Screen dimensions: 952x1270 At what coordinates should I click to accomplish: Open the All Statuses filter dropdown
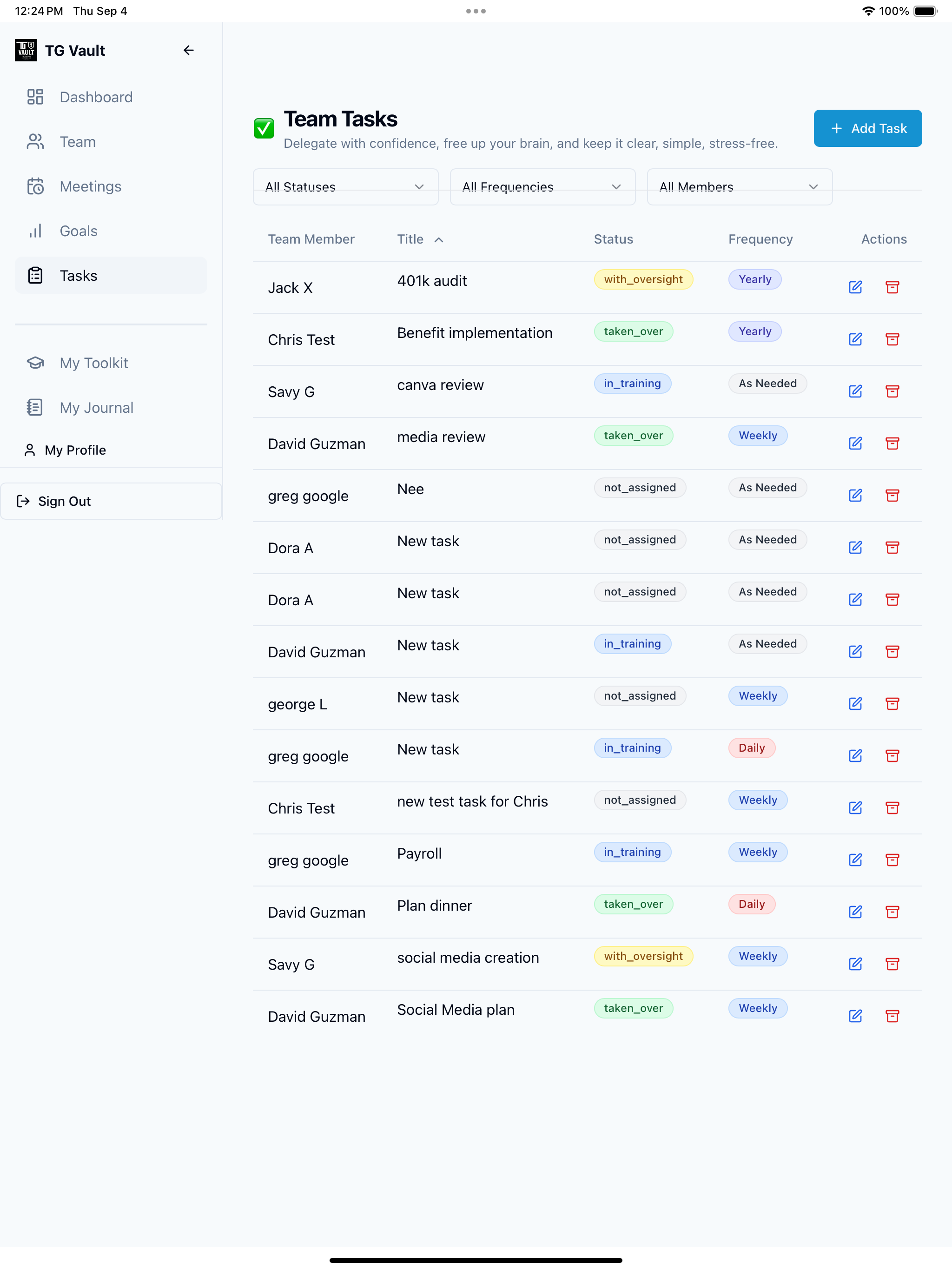tap(346, 186)
